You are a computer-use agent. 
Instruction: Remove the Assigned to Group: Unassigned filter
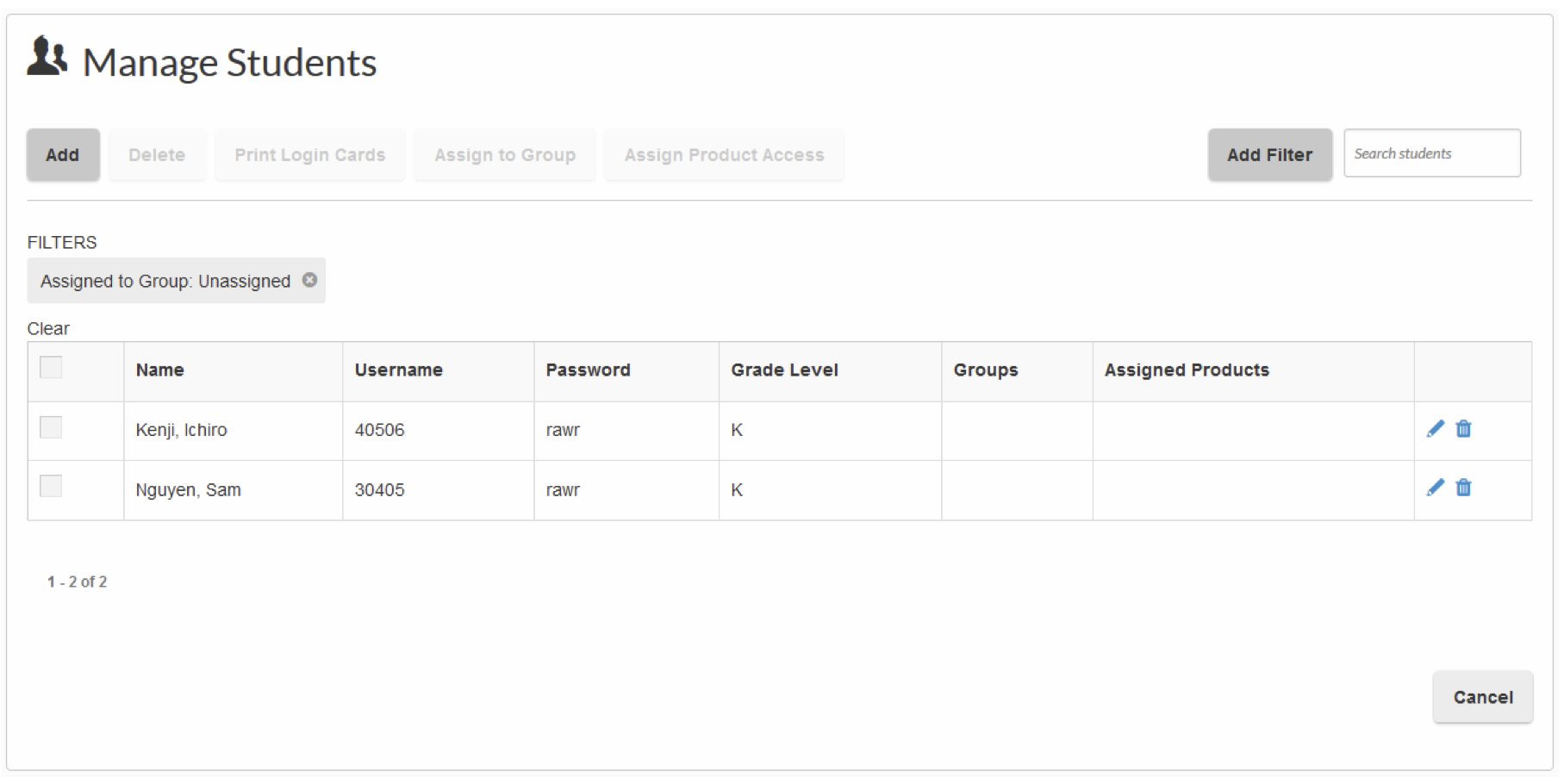[x=309, y=280]
